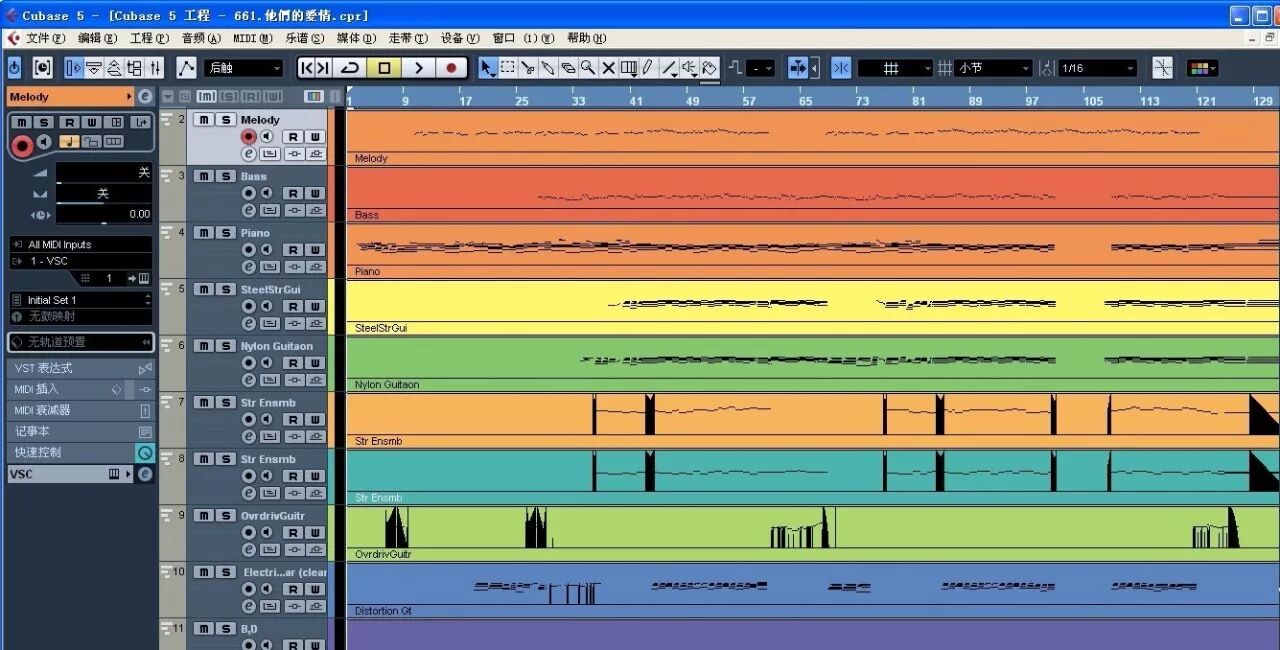1280x650 pixels.
Task: Open the 工程 menu
Action: [149, 38]
